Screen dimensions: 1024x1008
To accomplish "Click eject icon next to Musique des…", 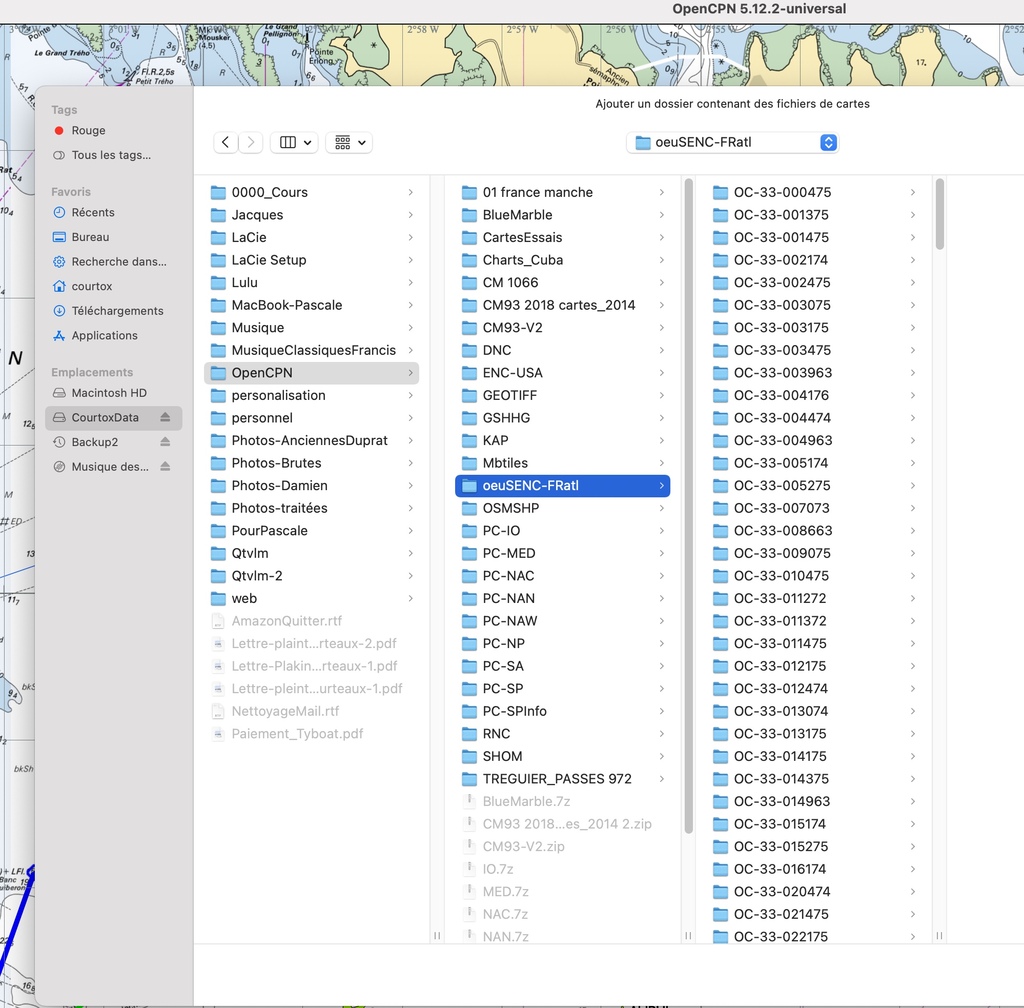I will pyautogui.click(x=165, y=467).
